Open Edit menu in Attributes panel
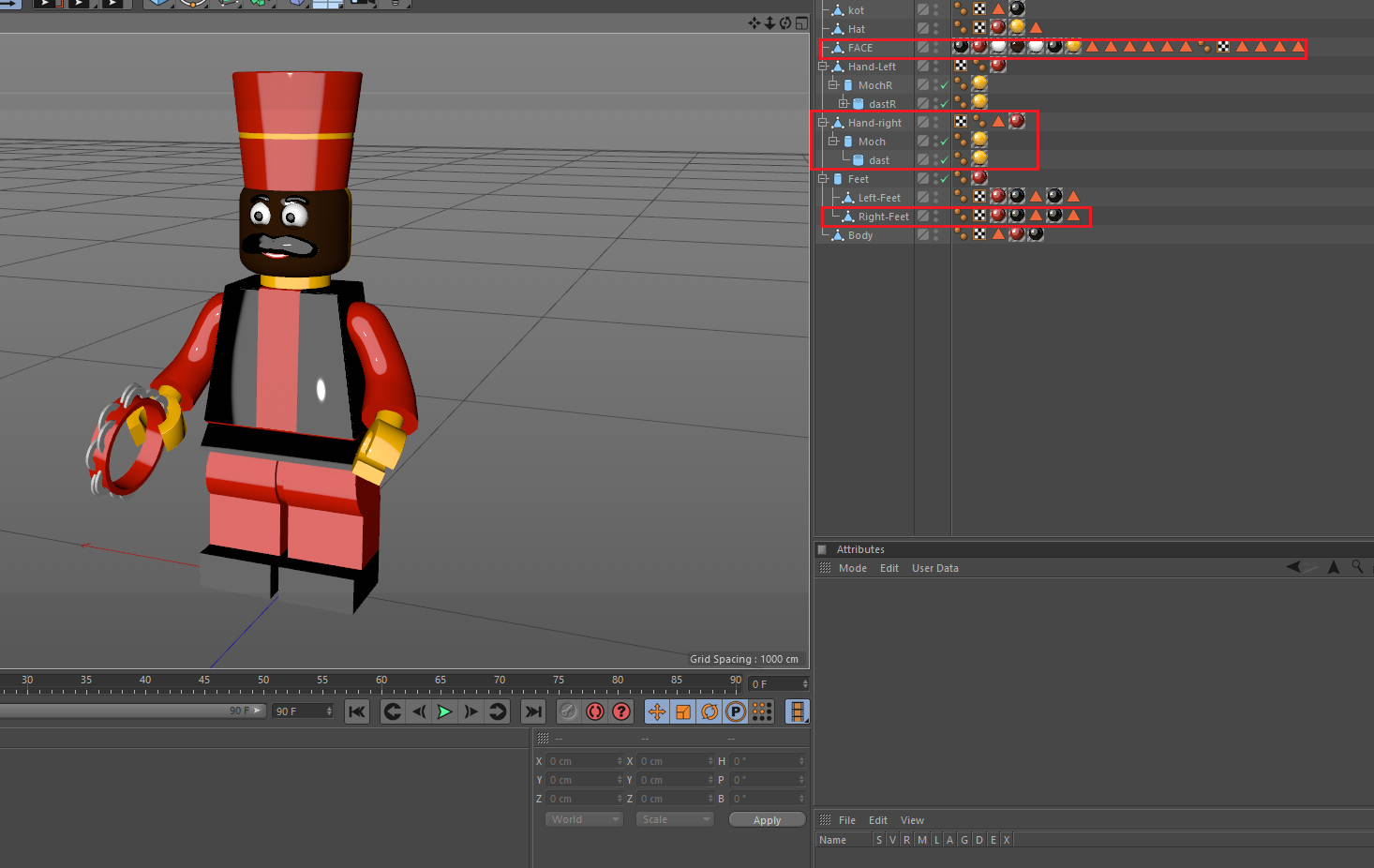The image size is (1374, 868). click(x=889, y=568)
